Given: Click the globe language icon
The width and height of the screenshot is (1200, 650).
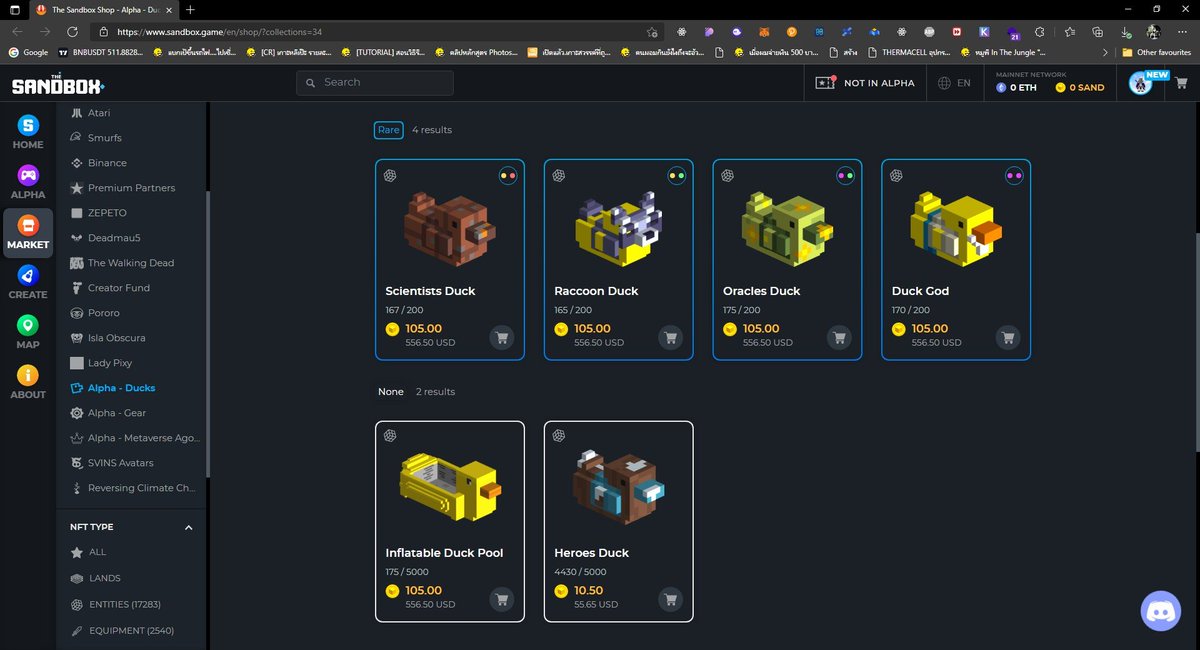Looking at the screenshot, I should 944,83.
